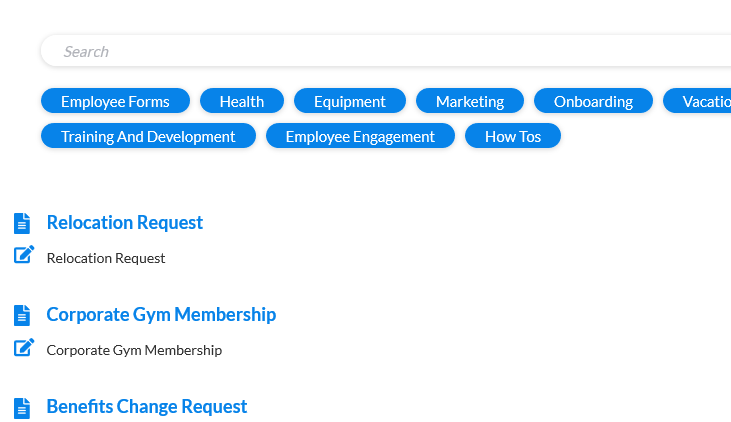Filter by Equipment category
The height and width of the screenshot is (422, 731).
coord(350,101)
